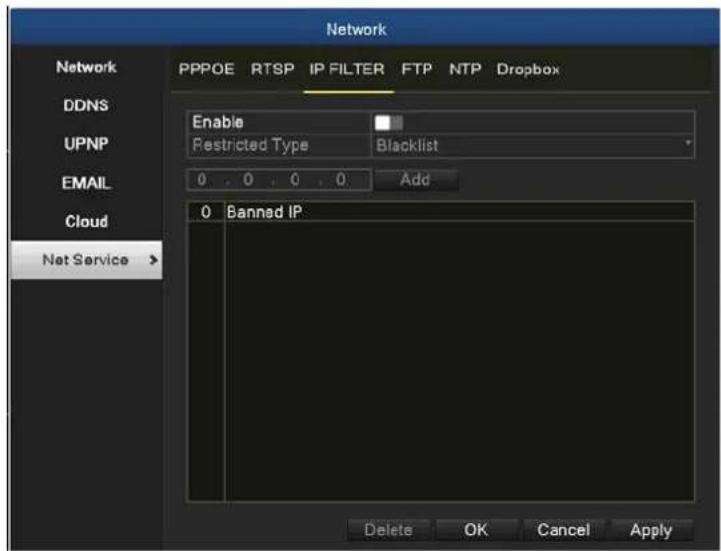Open the DDNS settings page
The image size is (721, 551).
(x=86, y=105)
